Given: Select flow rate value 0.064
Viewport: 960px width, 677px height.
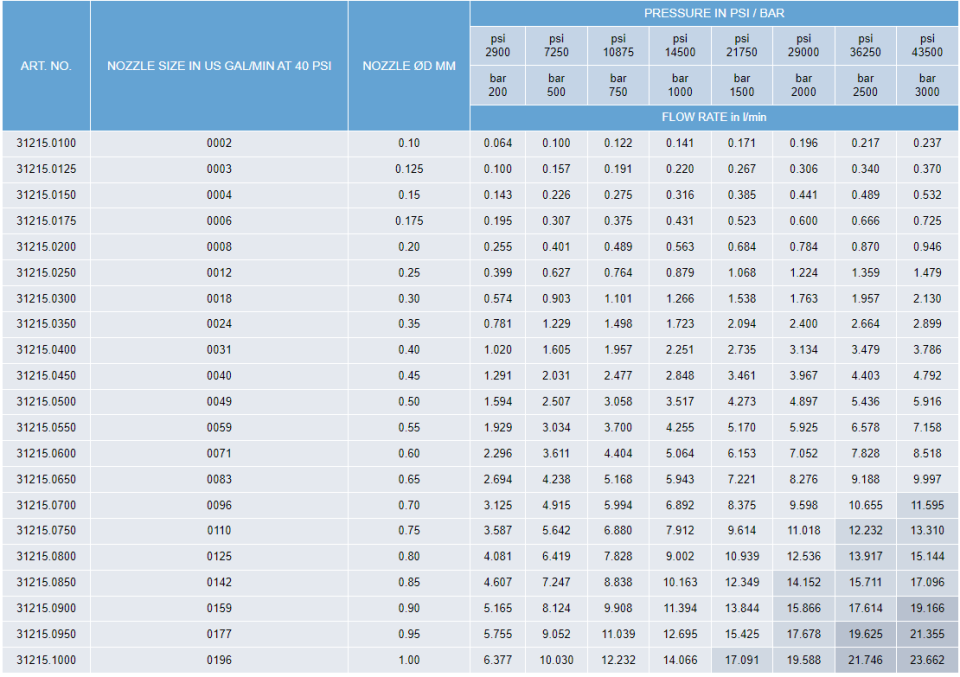Looking at the screenshot, I should click(x=497, y=143).
